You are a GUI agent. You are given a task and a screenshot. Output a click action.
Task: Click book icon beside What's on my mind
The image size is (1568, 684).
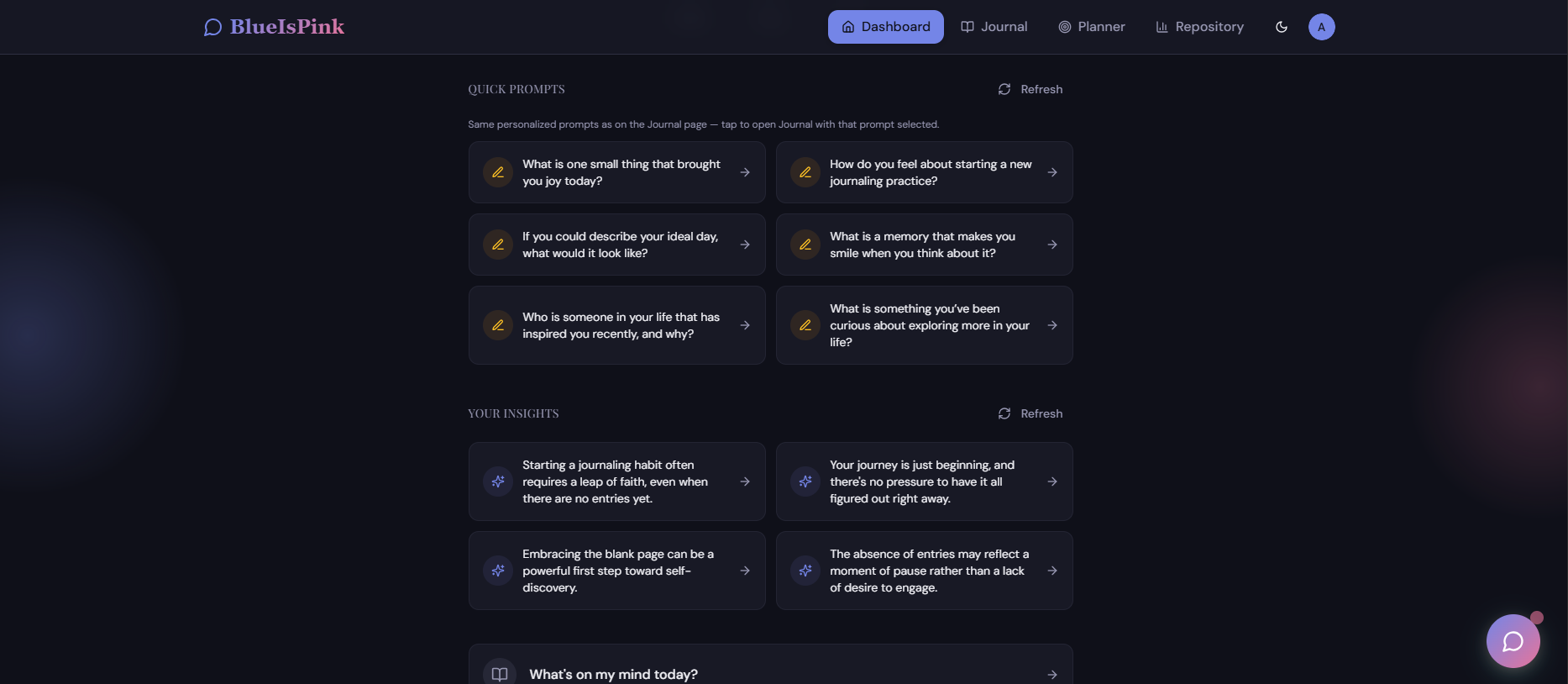500,674
